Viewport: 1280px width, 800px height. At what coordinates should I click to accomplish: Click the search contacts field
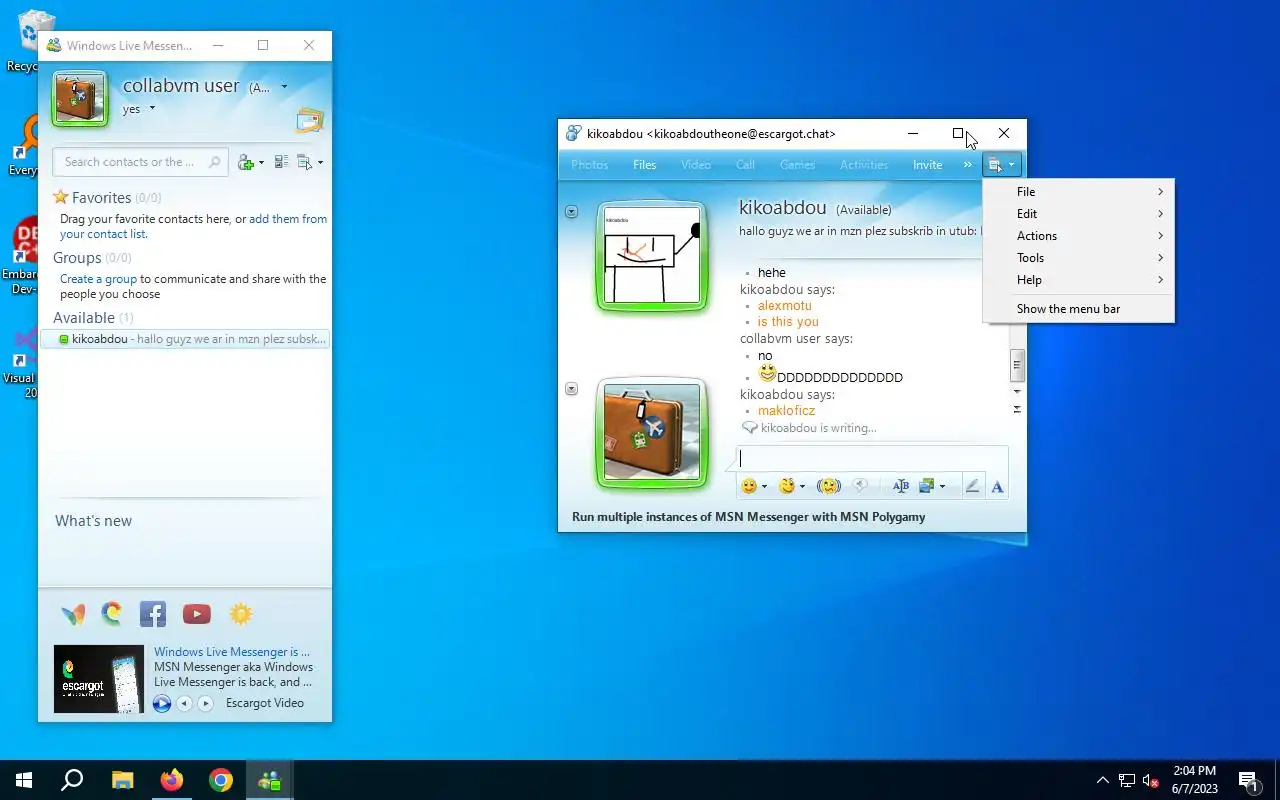141,162
